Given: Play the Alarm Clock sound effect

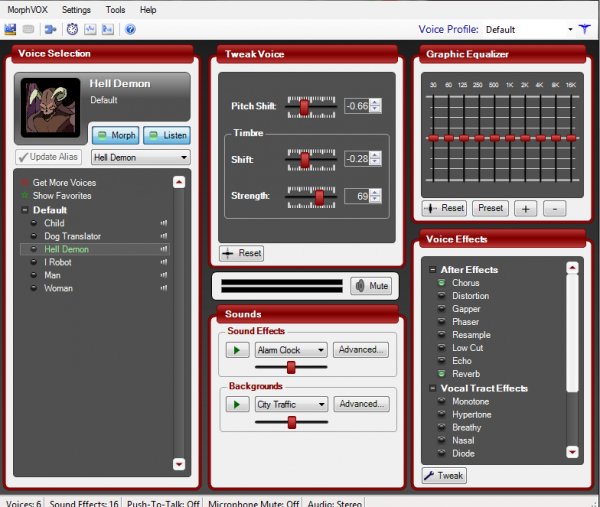Looking at the screenshot, I should point(238,350).
